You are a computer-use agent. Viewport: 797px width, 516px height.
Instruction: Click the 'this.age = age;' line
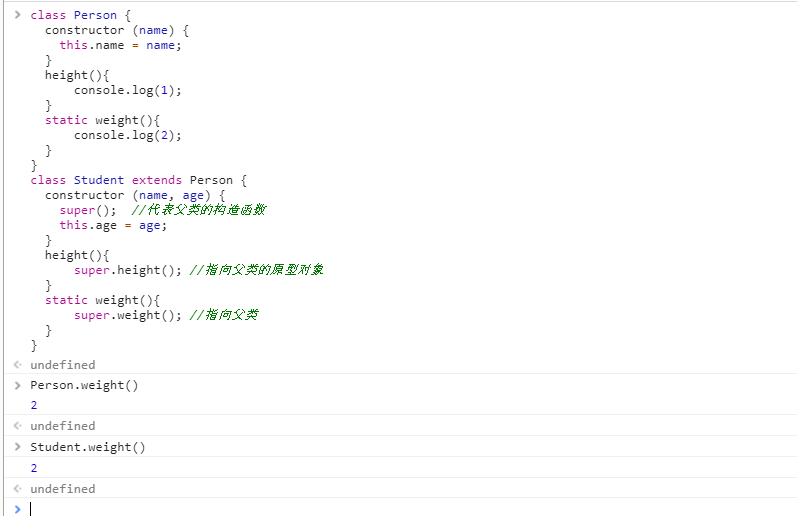tap(113, 225)
